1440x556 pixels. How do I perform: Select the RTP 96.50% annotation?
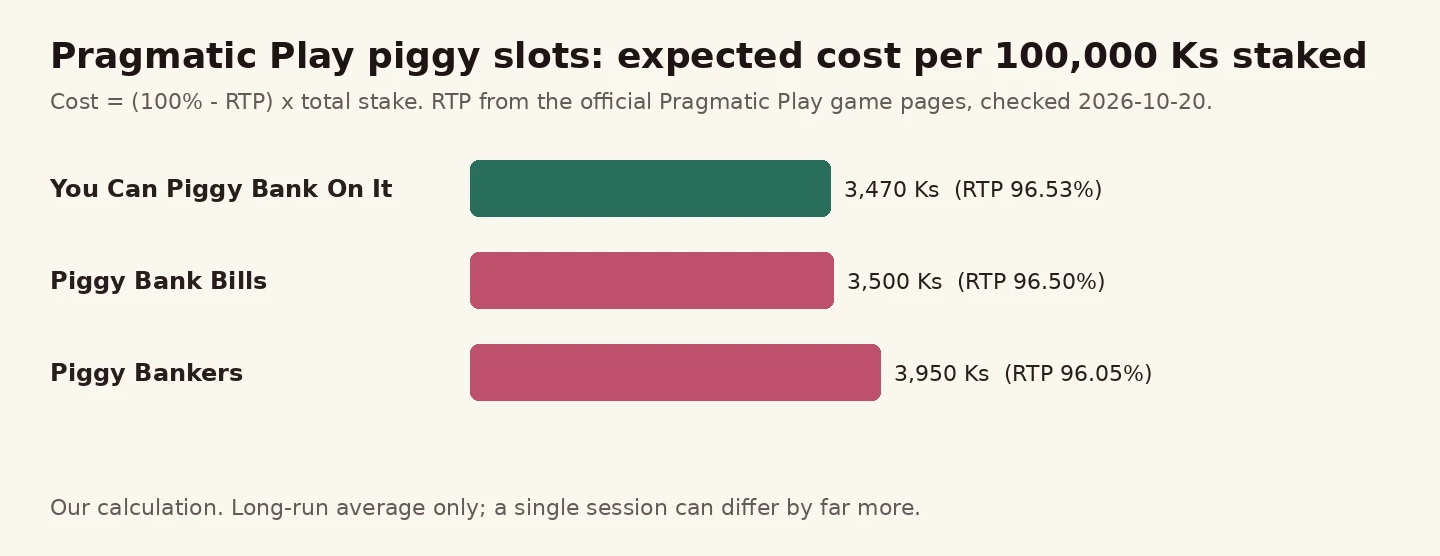[x=1031, y=282]
